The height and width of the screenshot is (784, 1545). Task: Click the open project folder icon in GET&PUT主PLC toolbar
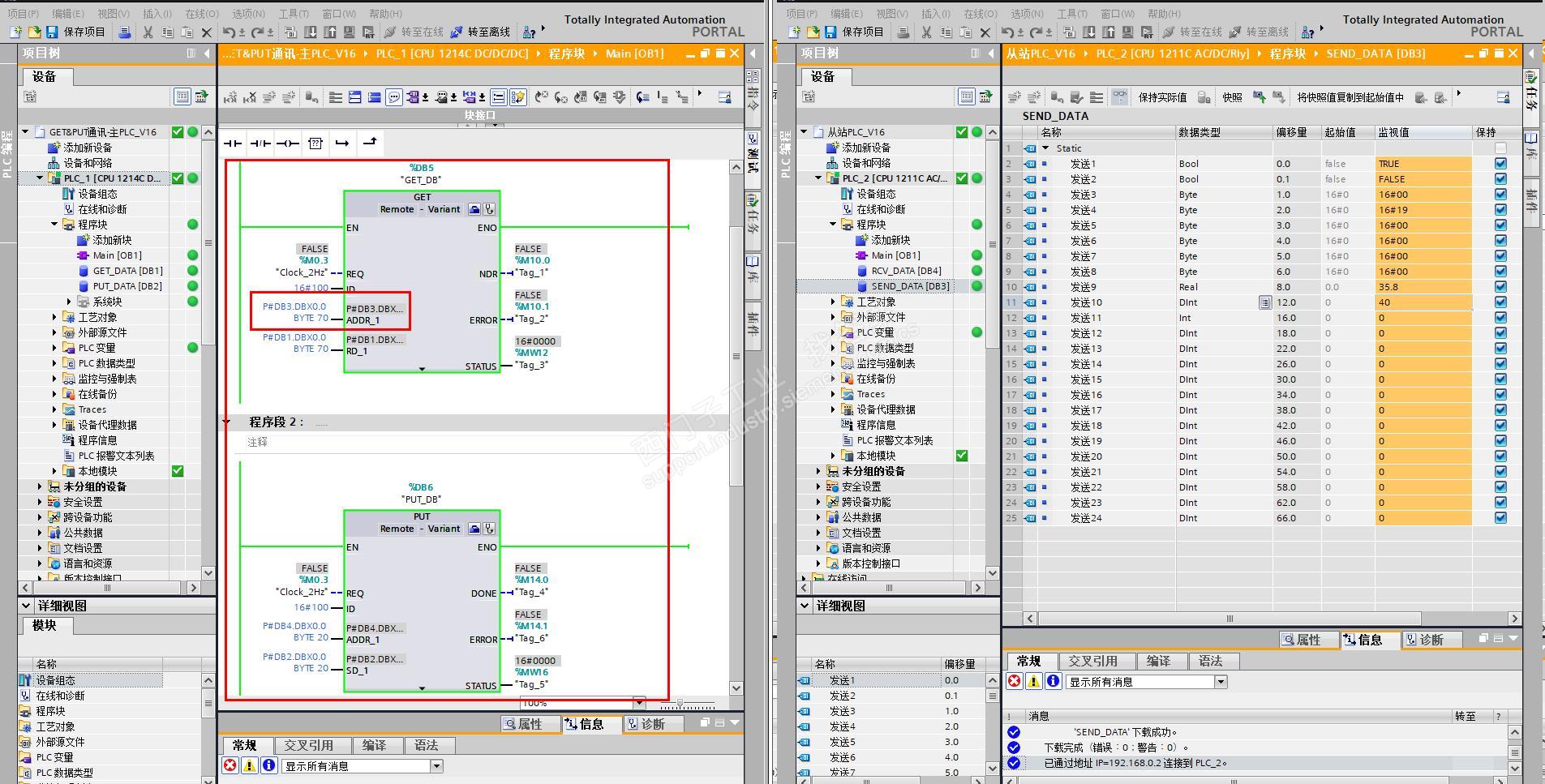click(x=34, y=32)
